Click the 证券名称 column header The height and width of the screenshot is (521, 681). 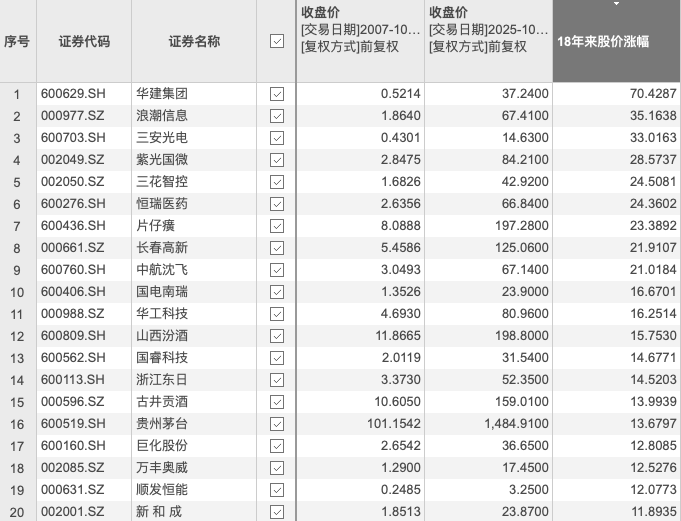coord(194,41)
